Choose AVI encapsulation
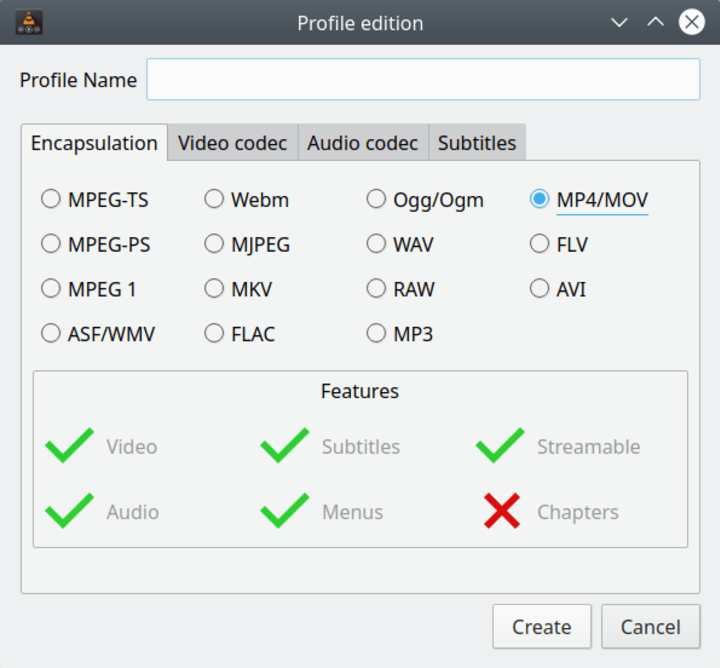The image size is (720, 668). click(x=540, y=289)
